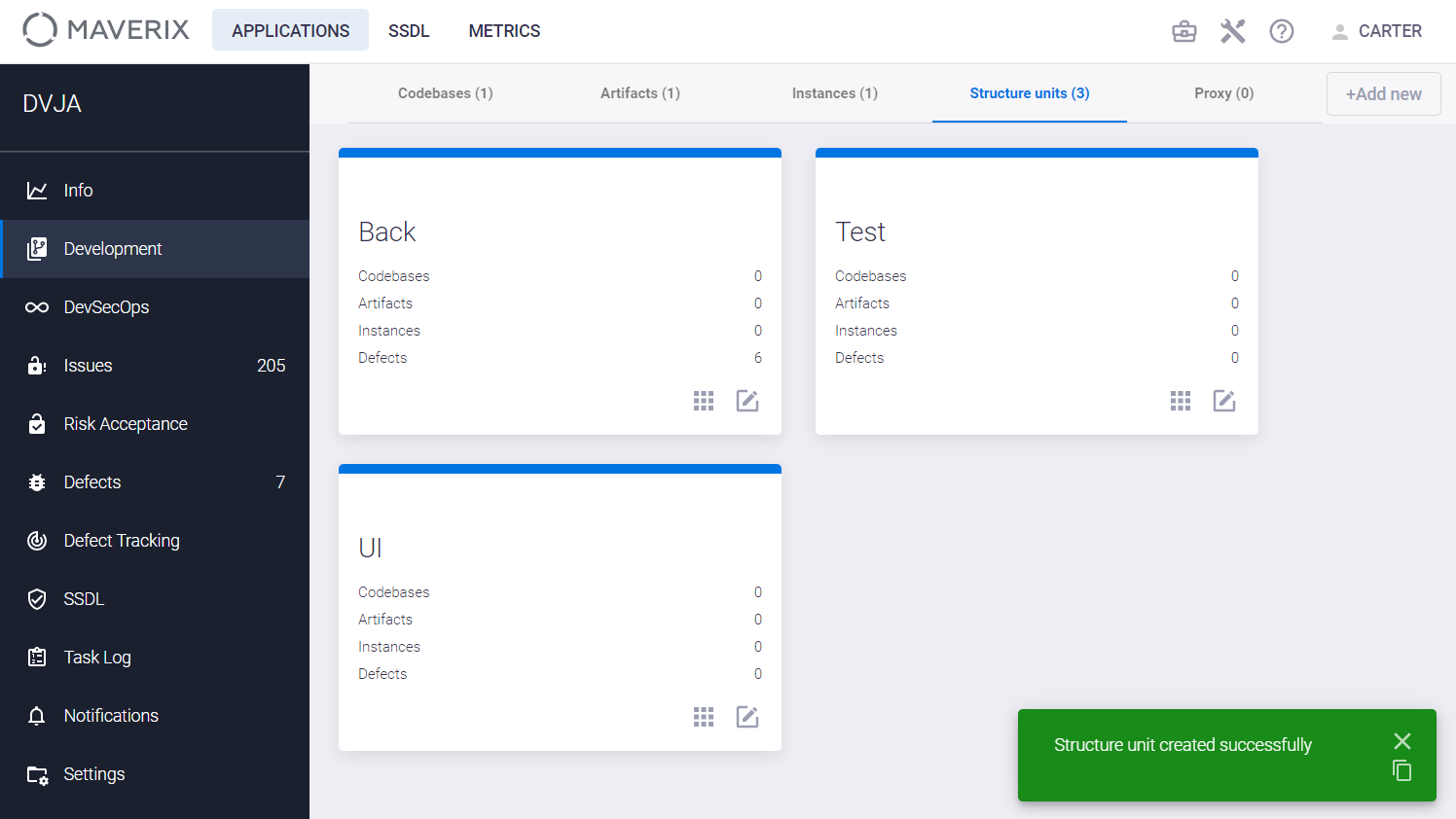Dismiss the structure unit created notification
This screenshot has height=819, width=1456.
tap(1401, 741)
